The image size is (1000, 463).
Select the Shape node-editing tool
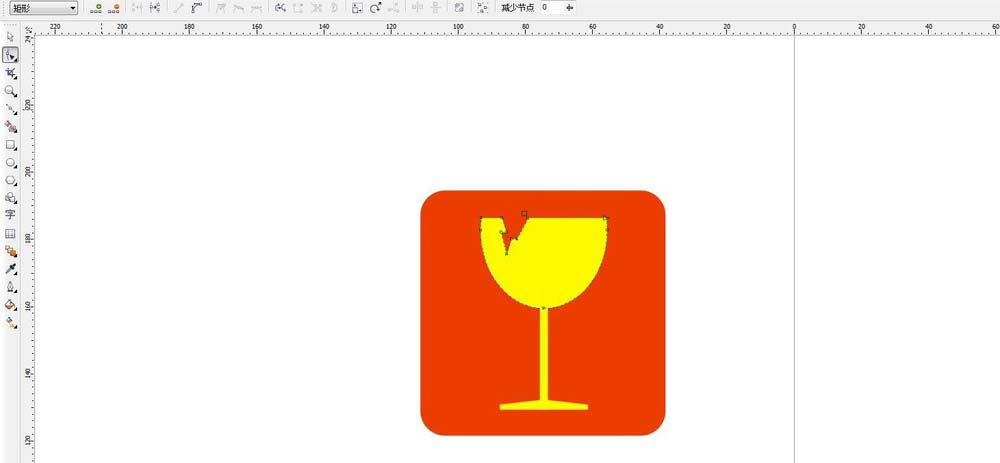(10, 56)
